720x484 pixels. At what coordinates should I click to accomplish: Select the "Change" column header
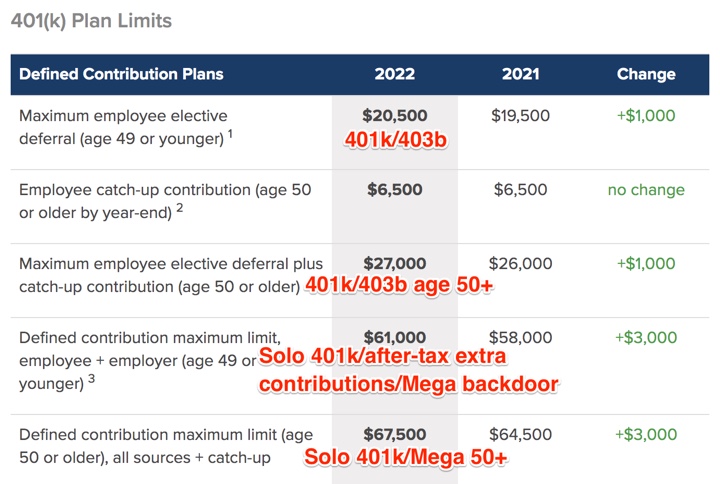tap(646, 74)
